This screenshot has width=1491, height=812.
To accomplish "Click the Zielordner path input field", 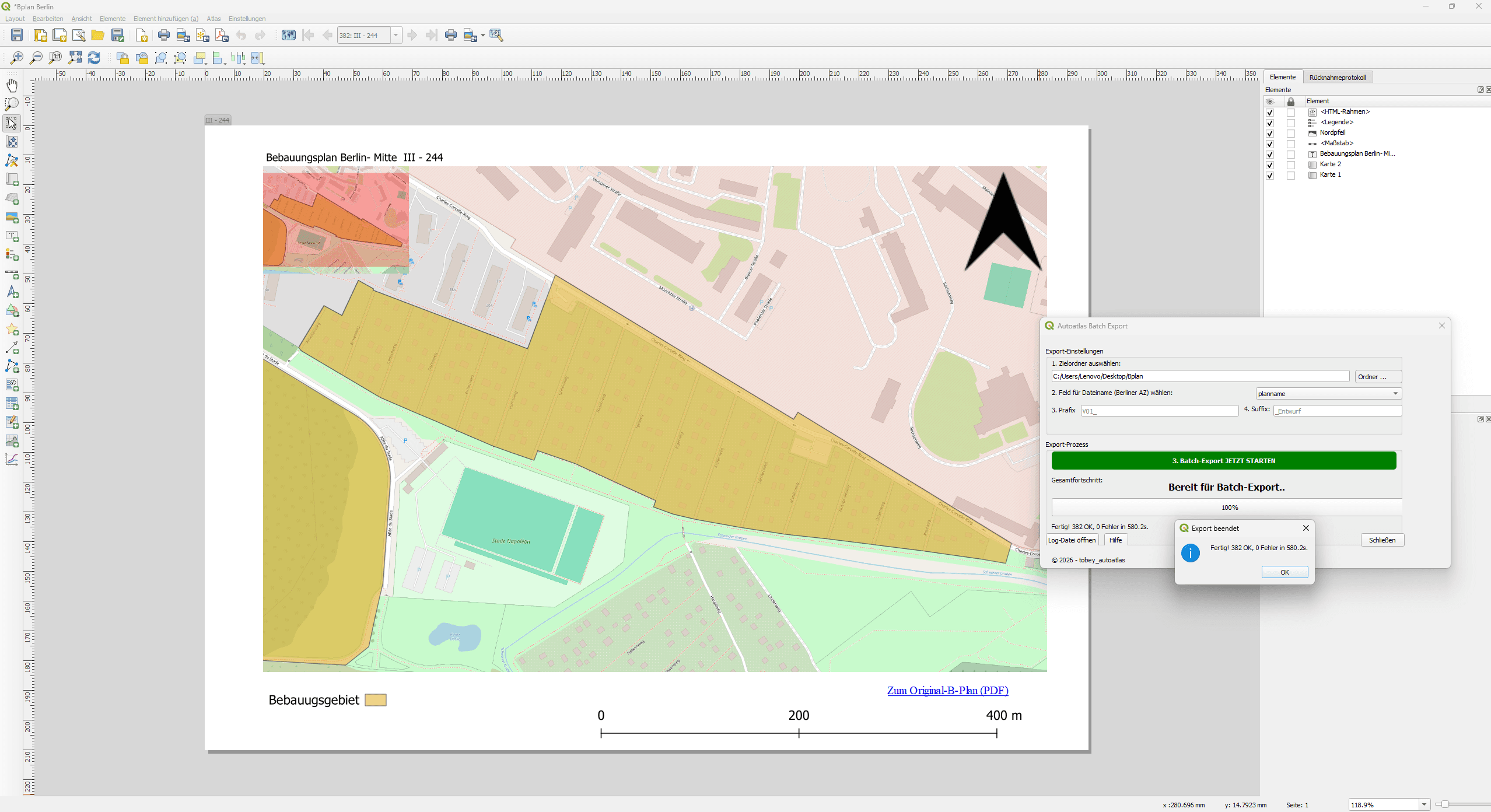I will 1200,376.
